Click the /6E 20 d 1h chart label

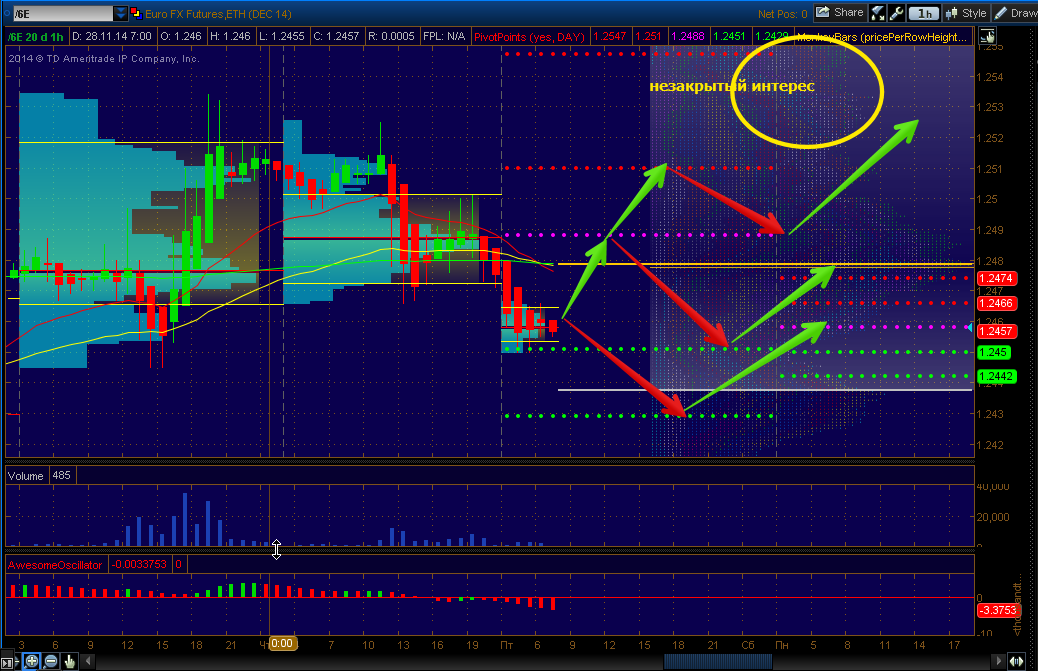[36, 36]
